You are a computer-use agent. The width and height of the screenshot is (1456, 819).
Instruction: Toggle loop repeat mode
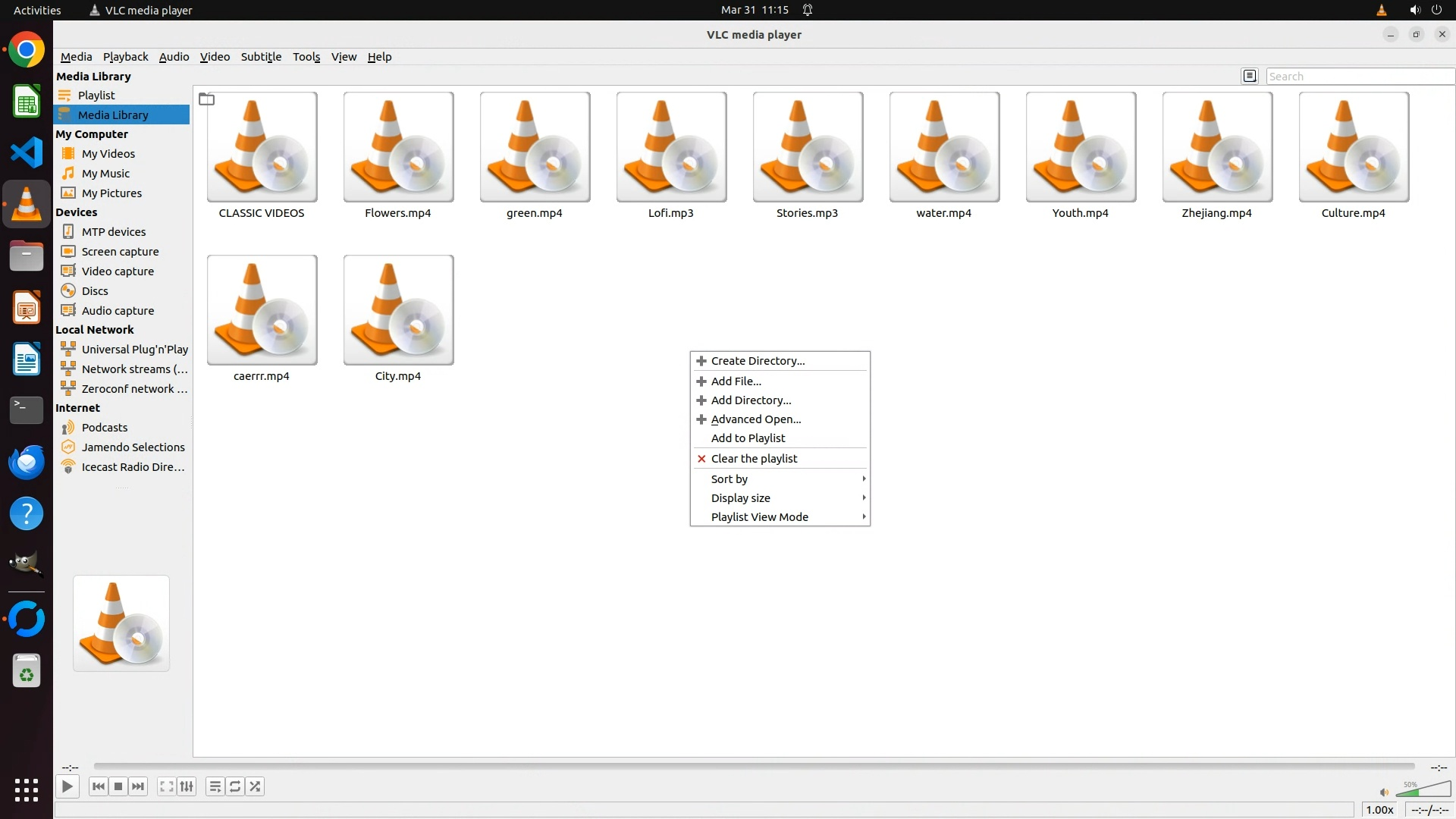point(235,786)
